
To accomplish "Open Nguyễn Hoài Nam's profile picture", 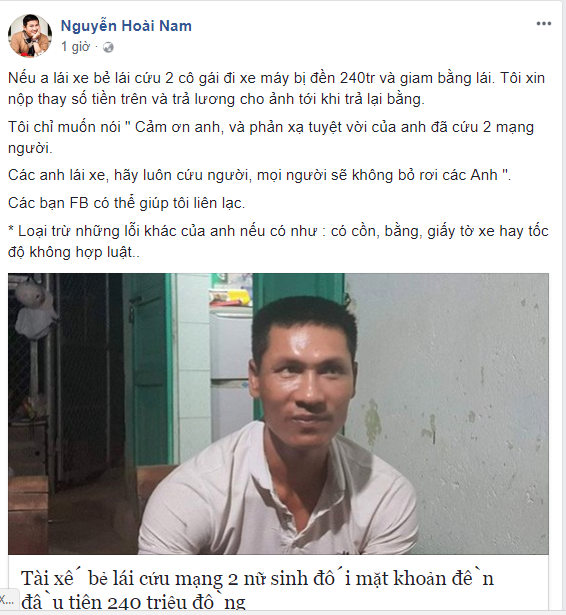I will (x=30, y=35).
